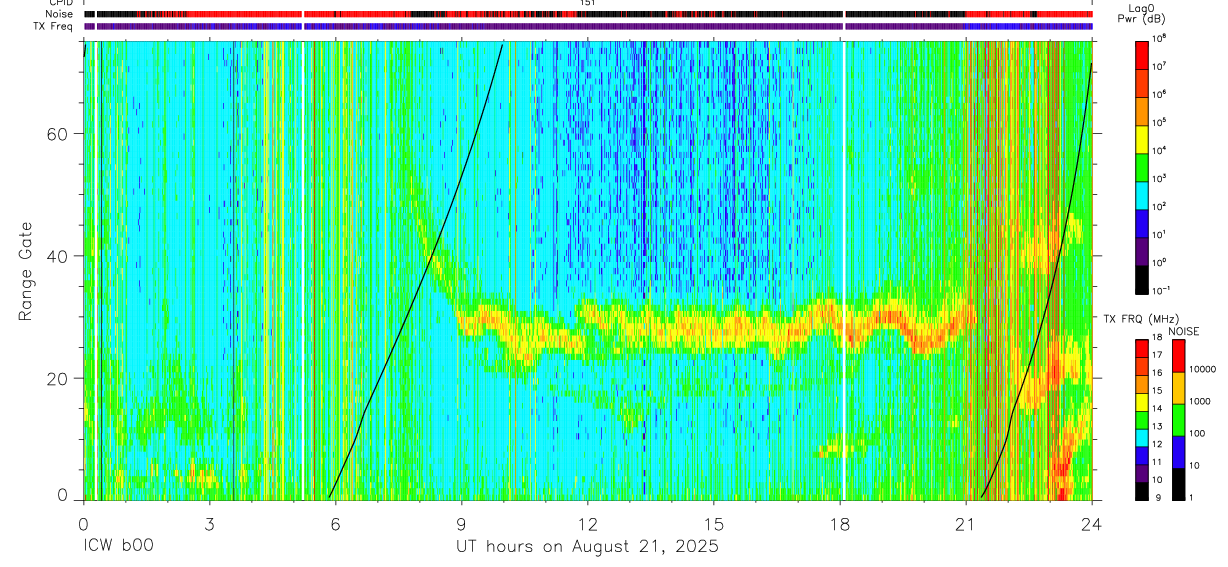The height and width of the screenshot is (567, 1228).
Task: Click x-axis tick label 18
Action: [x=840, y=523]
